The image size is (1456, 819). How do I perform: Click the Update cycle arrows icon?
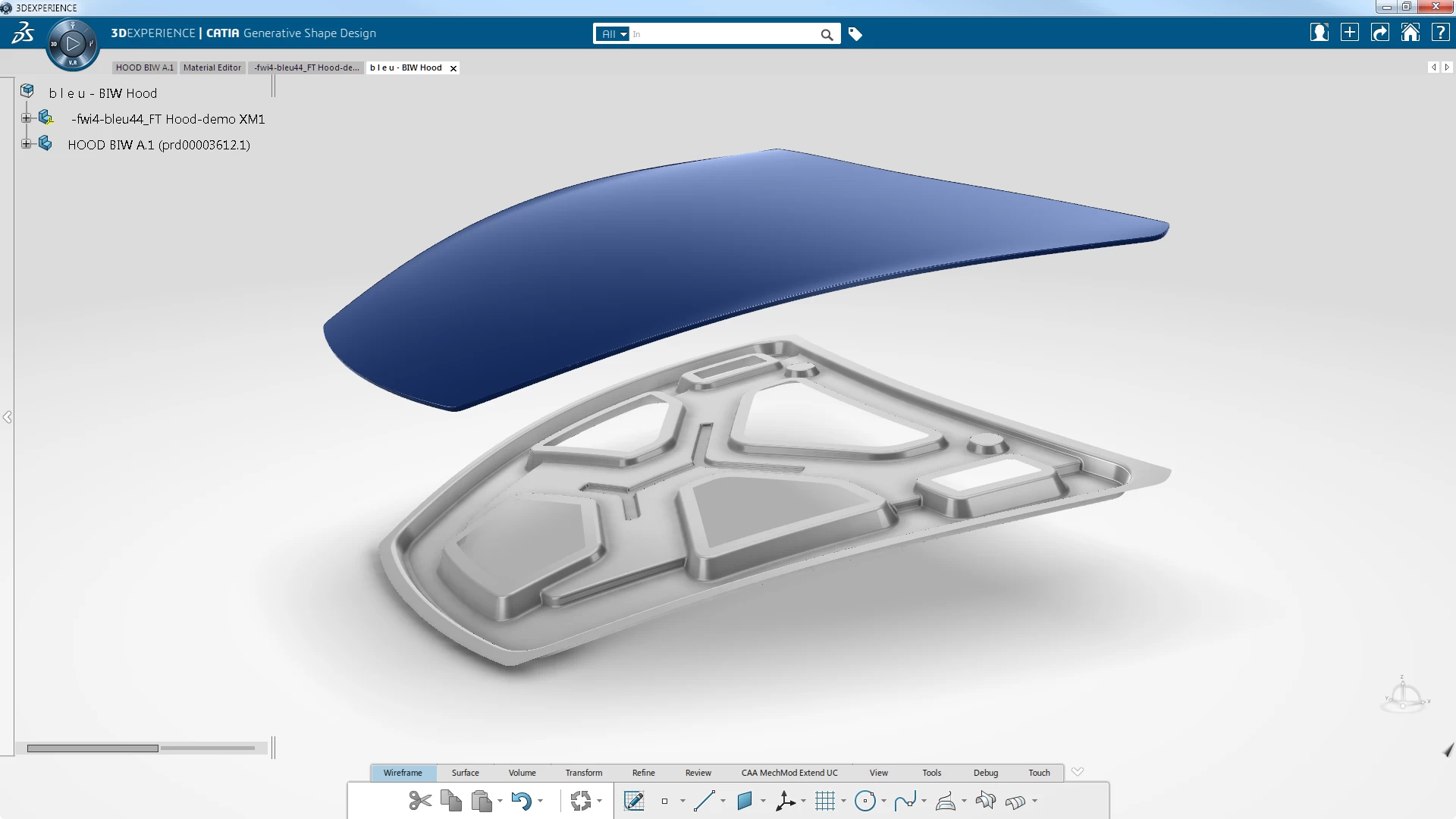580,801
